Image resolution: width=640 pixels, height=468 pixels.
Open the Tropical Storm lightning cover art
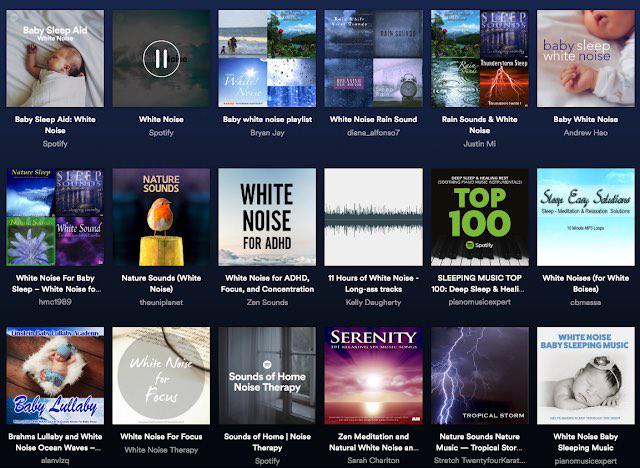point(480,375)
